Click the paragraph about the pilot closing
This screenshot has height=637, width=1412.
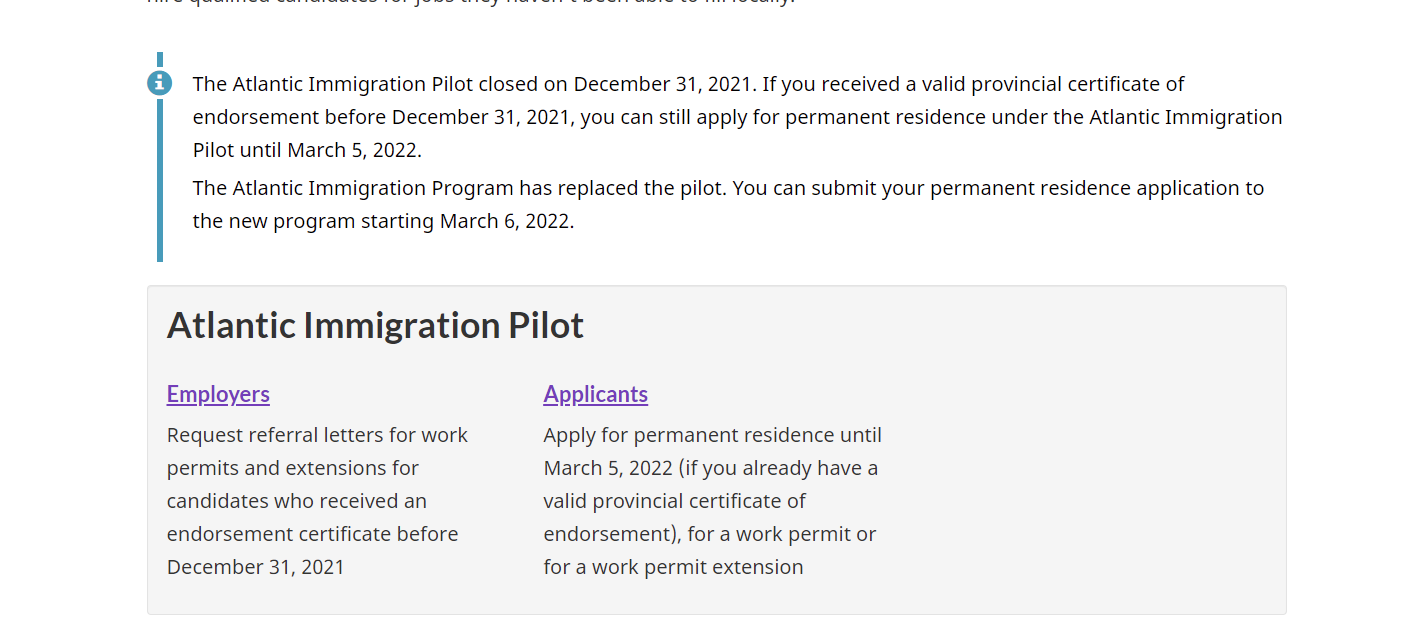[x=737, y=117]
